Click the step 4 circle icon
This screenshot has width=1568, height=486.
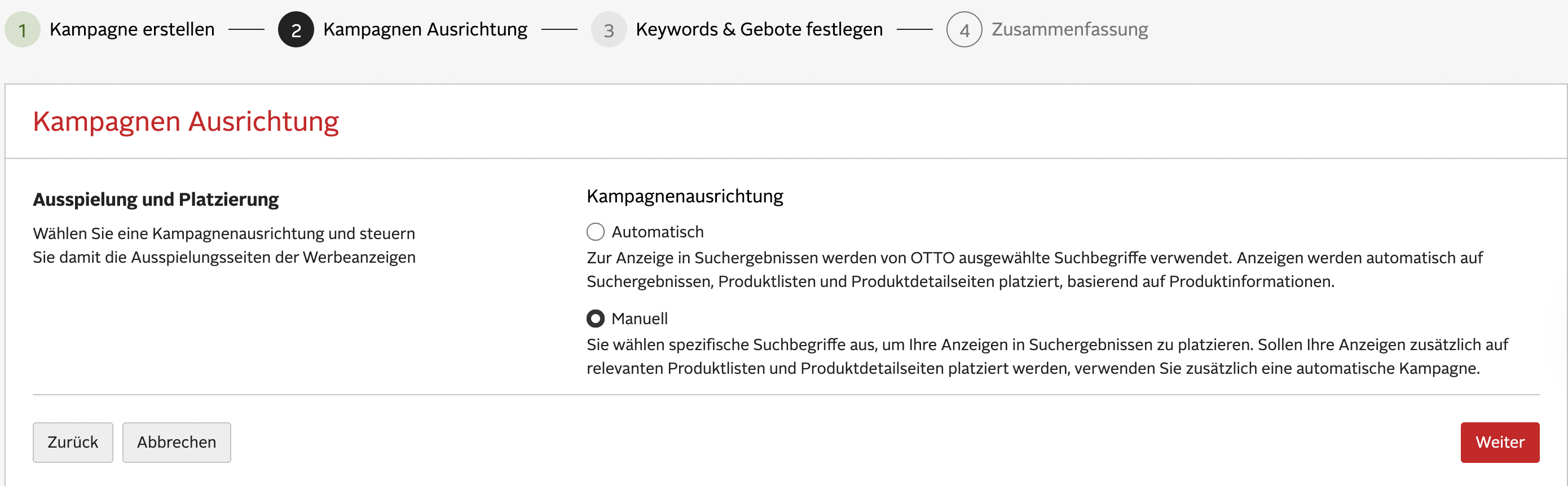(963, 30)
